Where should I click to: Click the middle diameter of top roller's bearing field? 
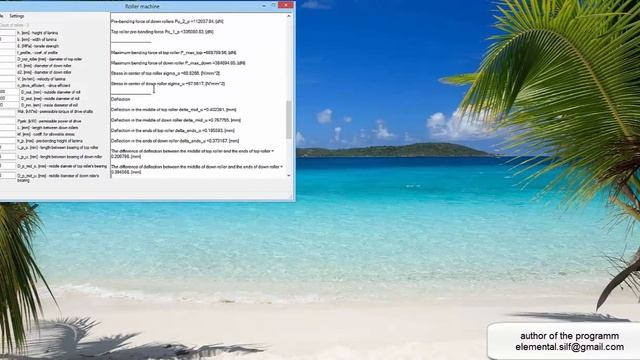8,166
